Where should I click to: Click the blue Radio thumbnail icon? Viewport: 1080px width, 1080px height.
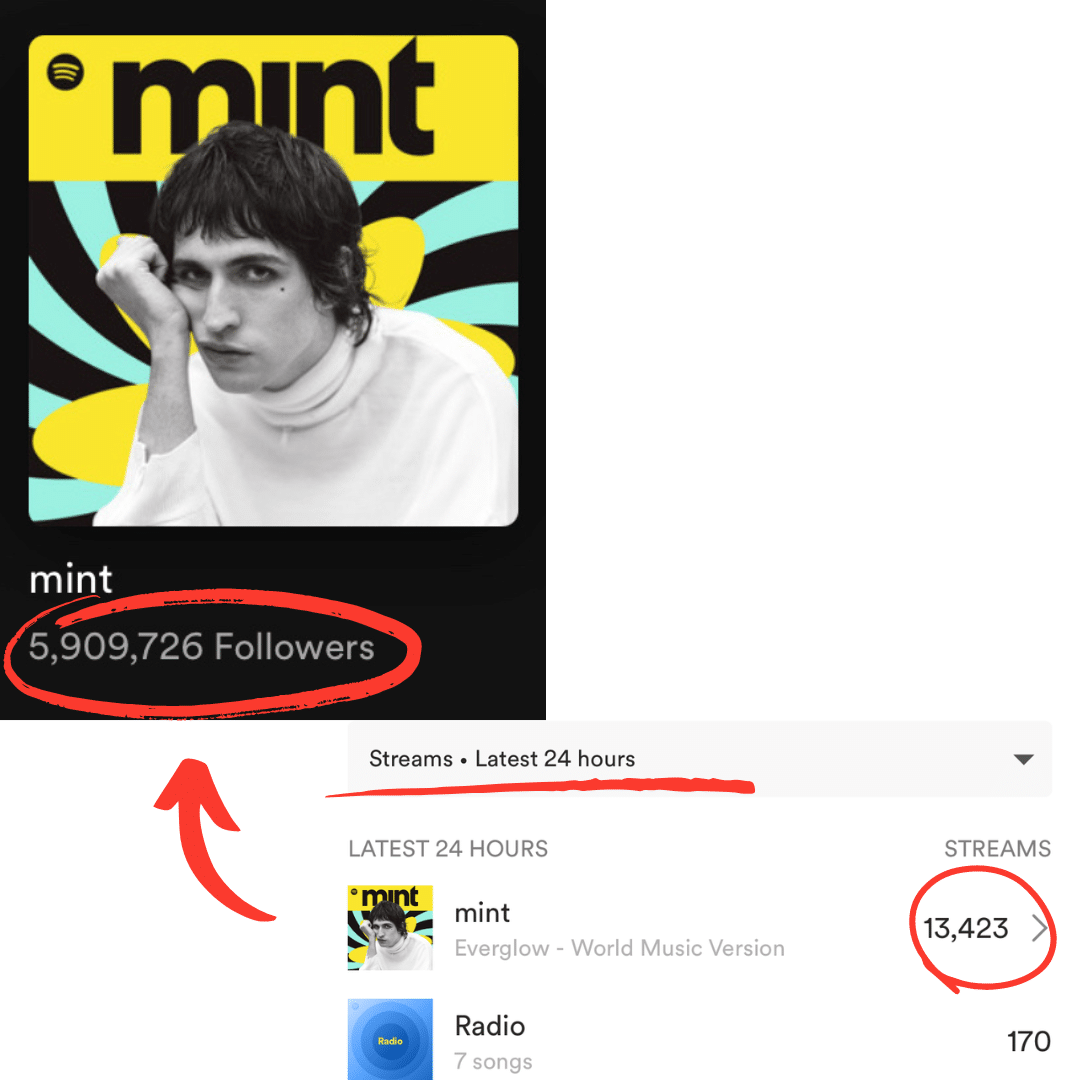(390, 1040)
